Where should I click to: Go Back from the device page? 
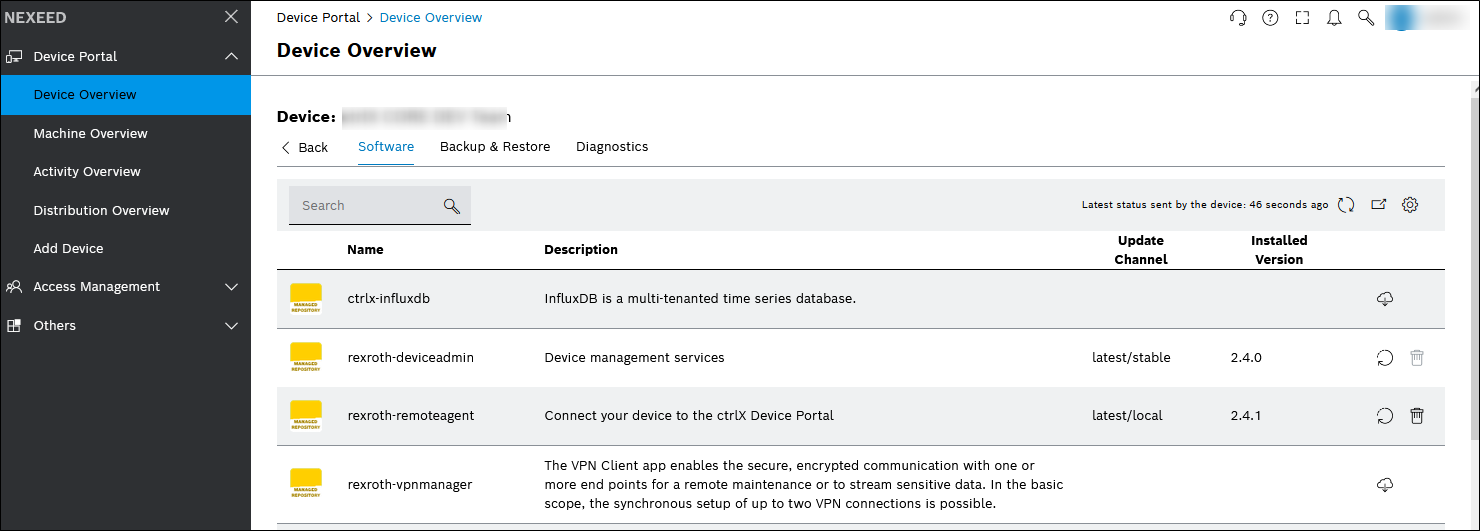(x=305, y=147)
